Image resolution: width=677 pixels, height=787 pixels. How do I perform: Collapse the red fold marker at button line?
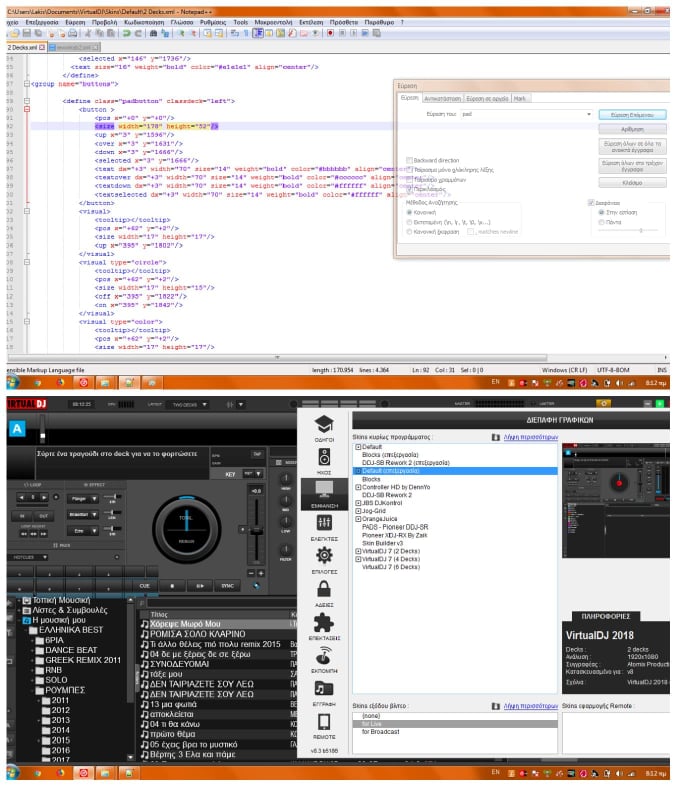[27, 109]
